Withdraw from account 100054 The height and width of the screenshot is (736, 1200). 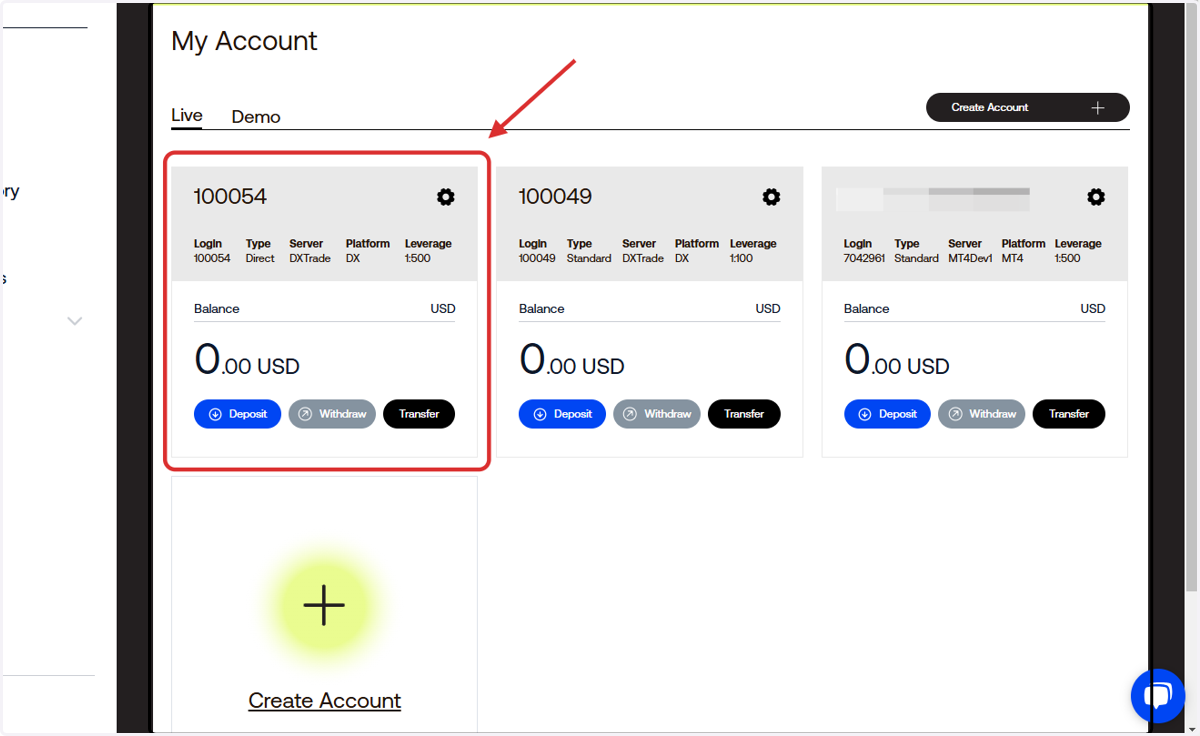tap(332, 414)
